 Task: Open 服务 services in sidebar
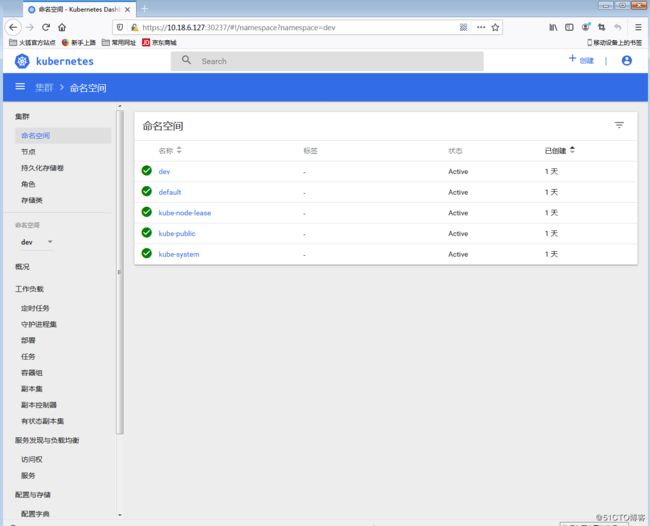[28, 475]
